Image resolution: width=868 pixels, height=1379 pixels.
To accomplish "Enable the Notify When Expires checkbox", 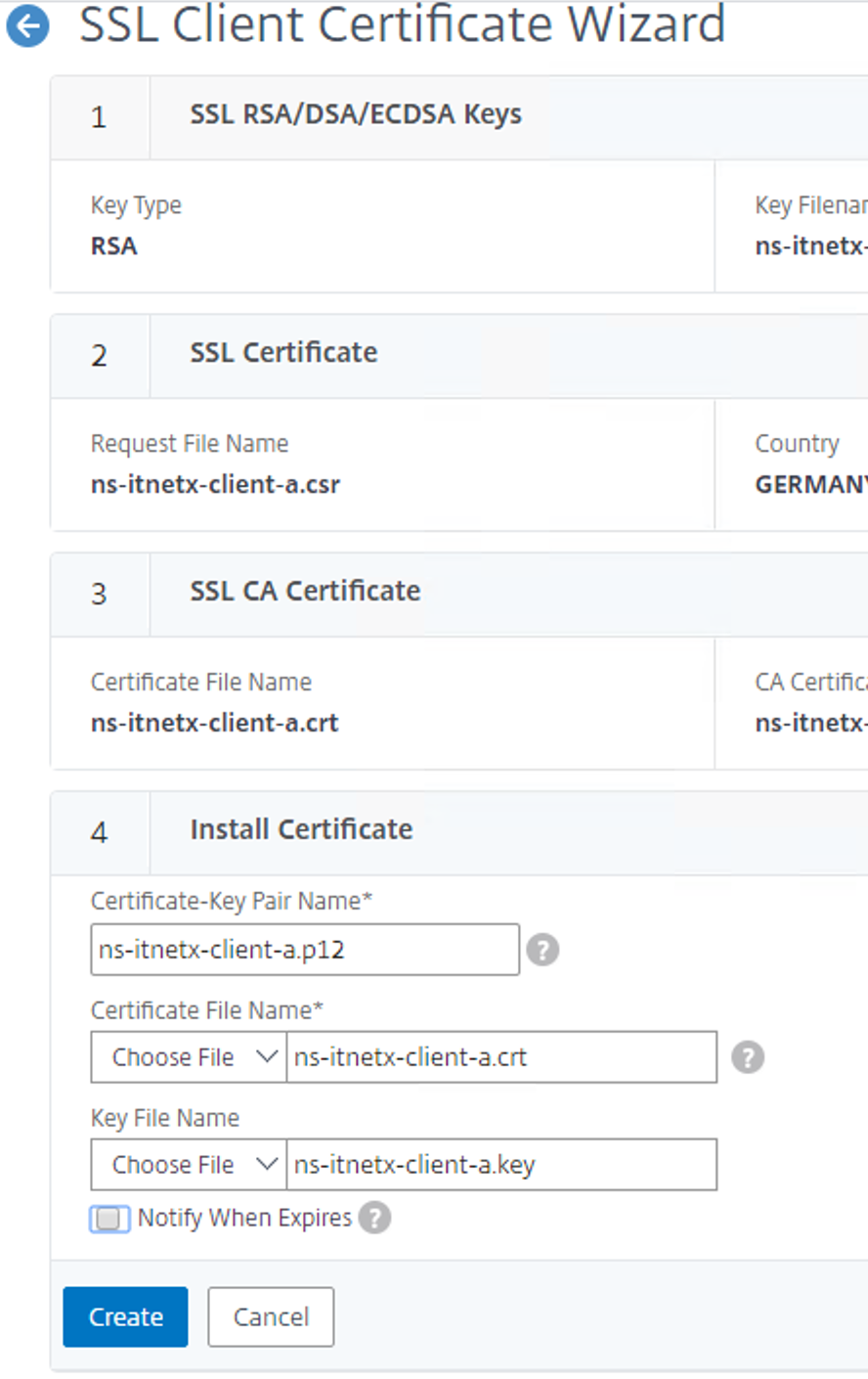I will point(108,1219).
